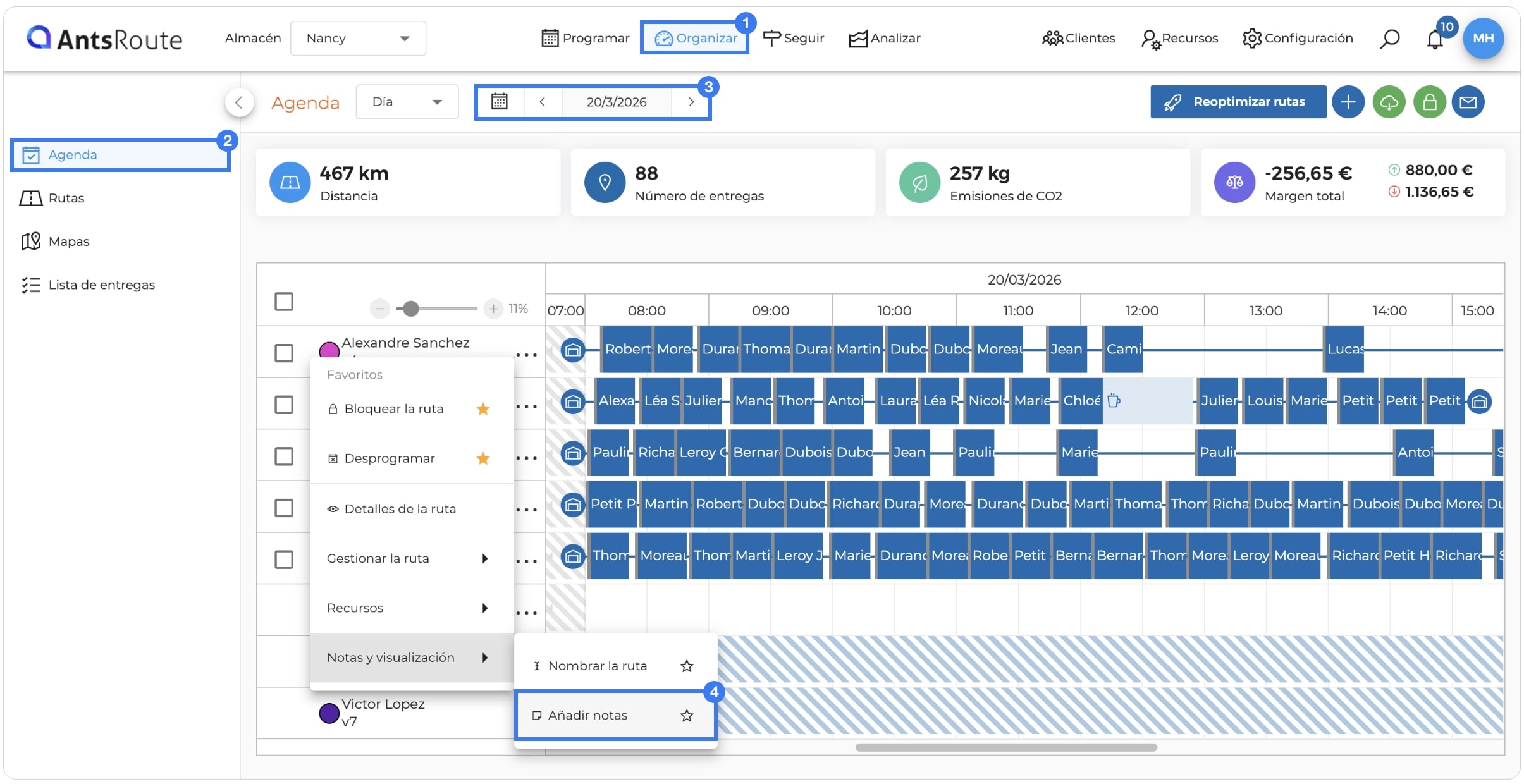The image size is (1524, 784).
Task: Click the envelope send icon
Action: (1468, 102)
